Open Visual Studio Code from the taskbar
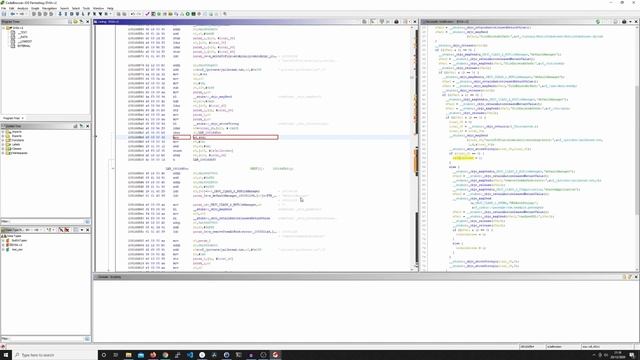The width and height of the screenshot is (640, 360). (x=190, y=355)
